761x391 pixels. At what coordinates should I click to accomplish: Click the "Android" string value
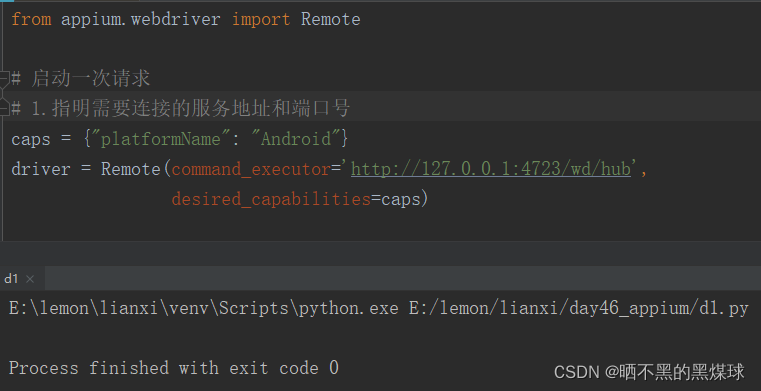296,139
